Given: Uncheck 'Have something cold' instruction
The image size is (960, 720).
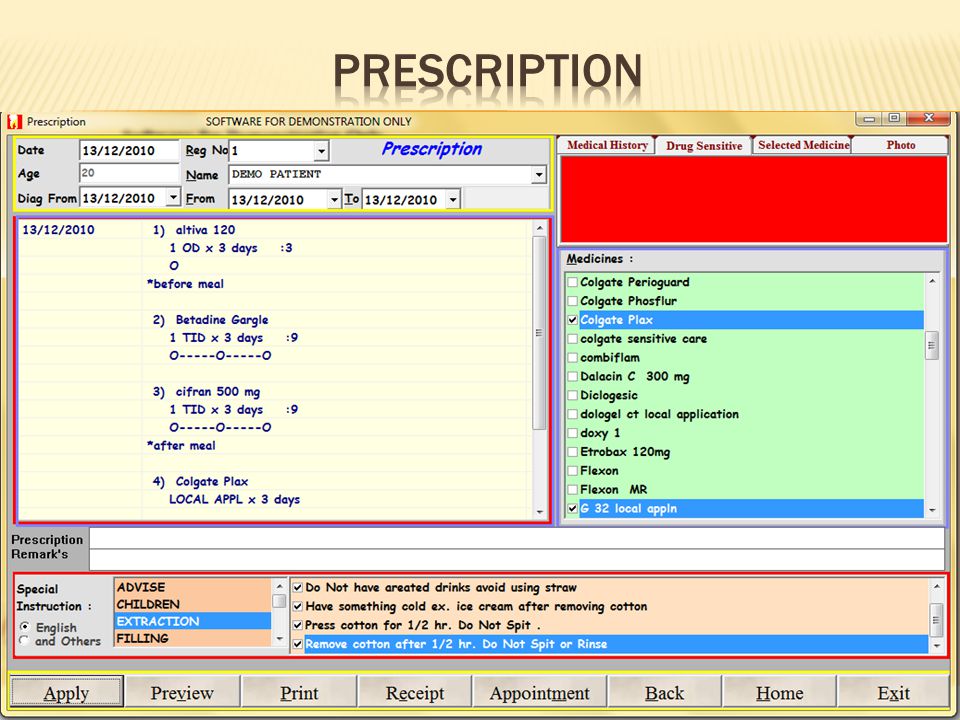Looking at the screenshot, I should (298, 607).
